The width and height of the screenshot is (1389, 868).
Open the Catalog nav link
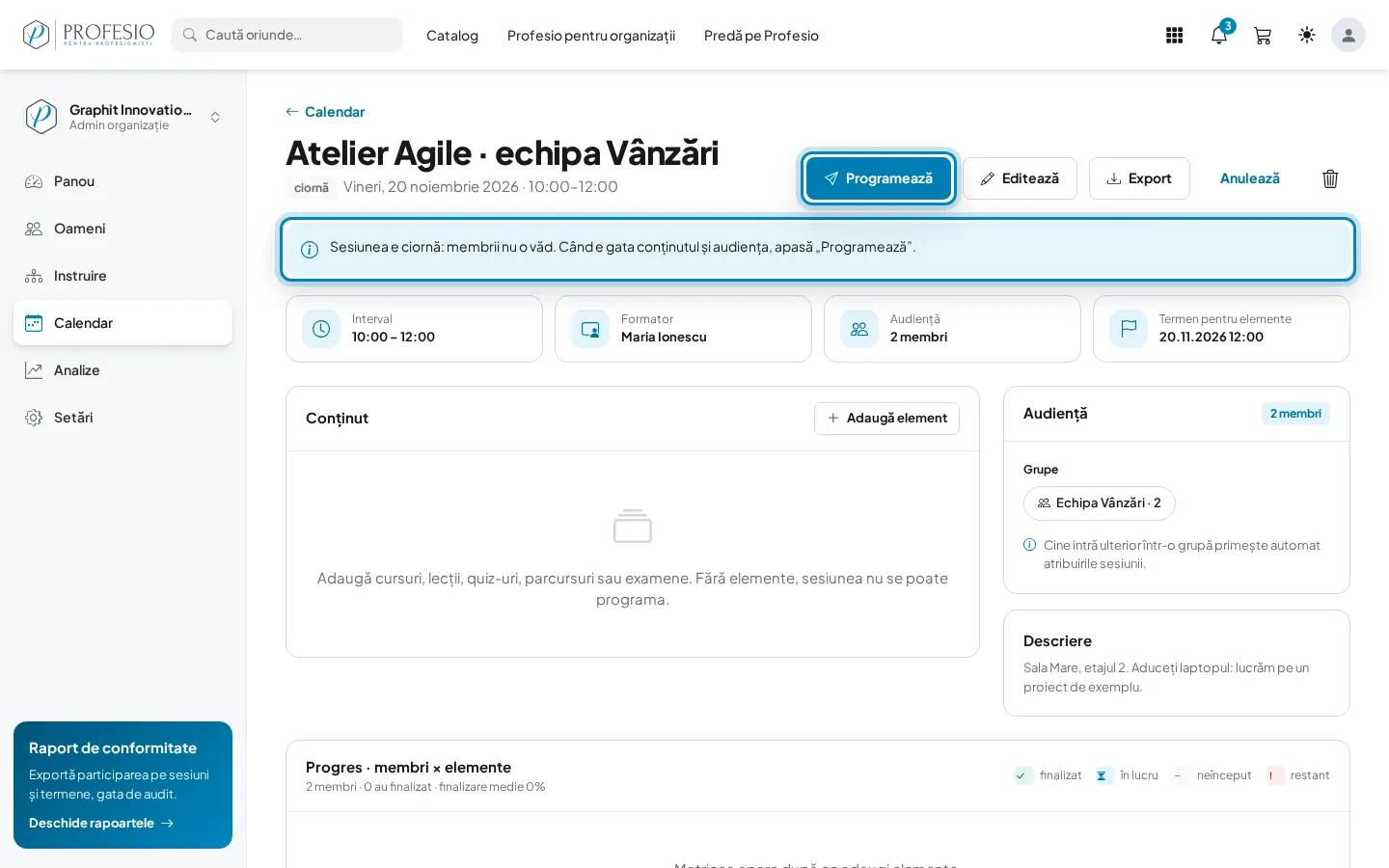point(452,36)
